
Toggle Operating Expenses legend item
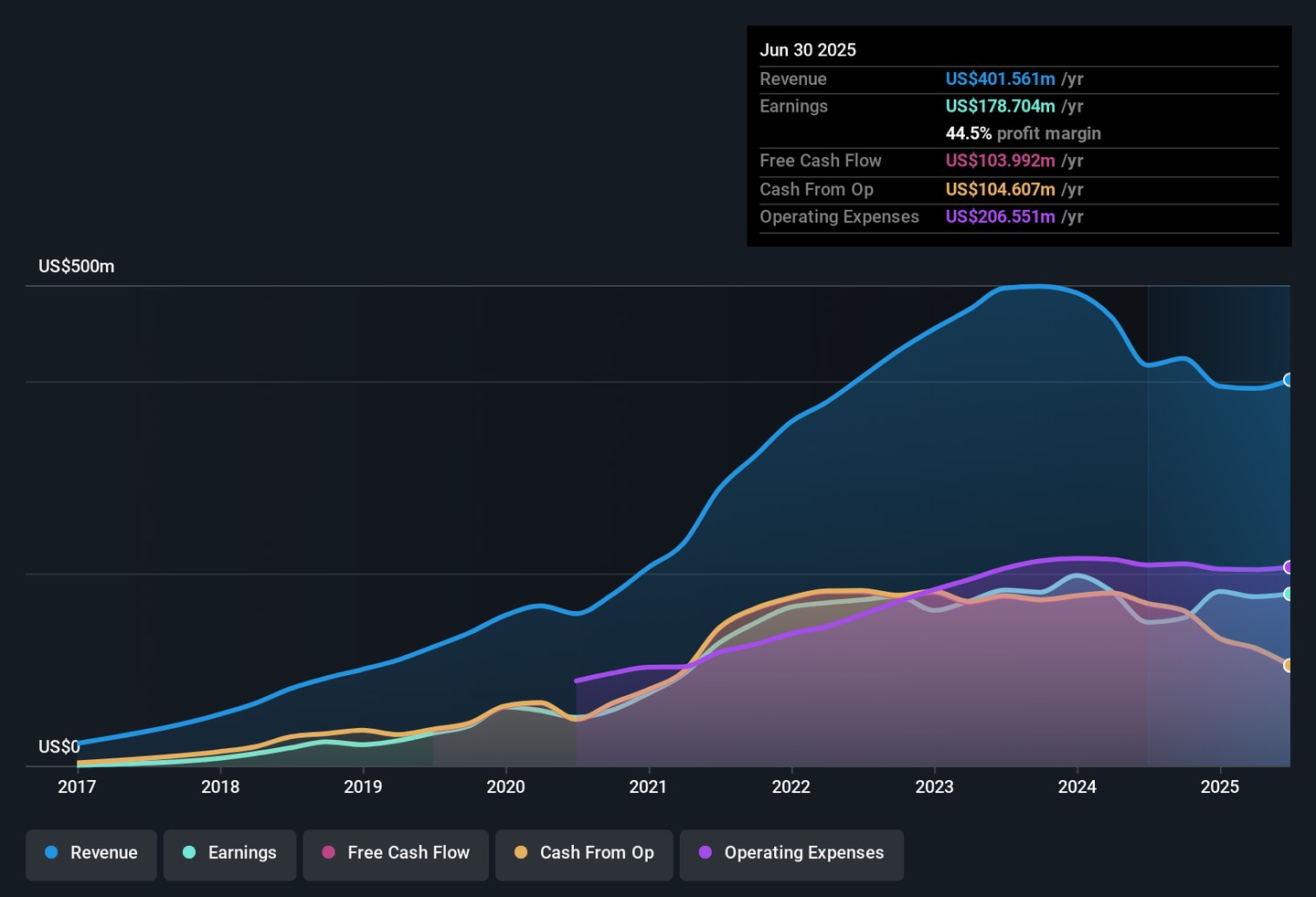pyautogui.click(x=791, y=853)
